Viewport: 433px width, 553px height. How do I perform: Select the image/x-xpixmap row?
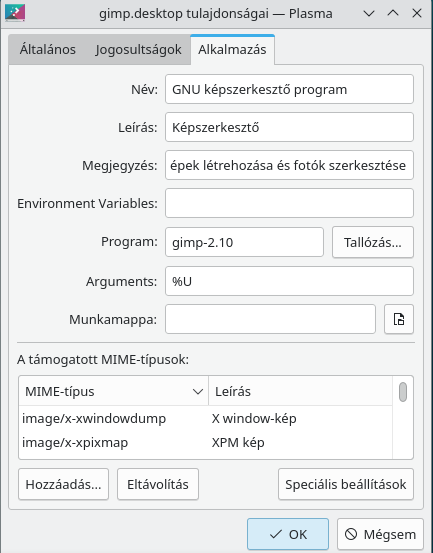click(205, 443)
